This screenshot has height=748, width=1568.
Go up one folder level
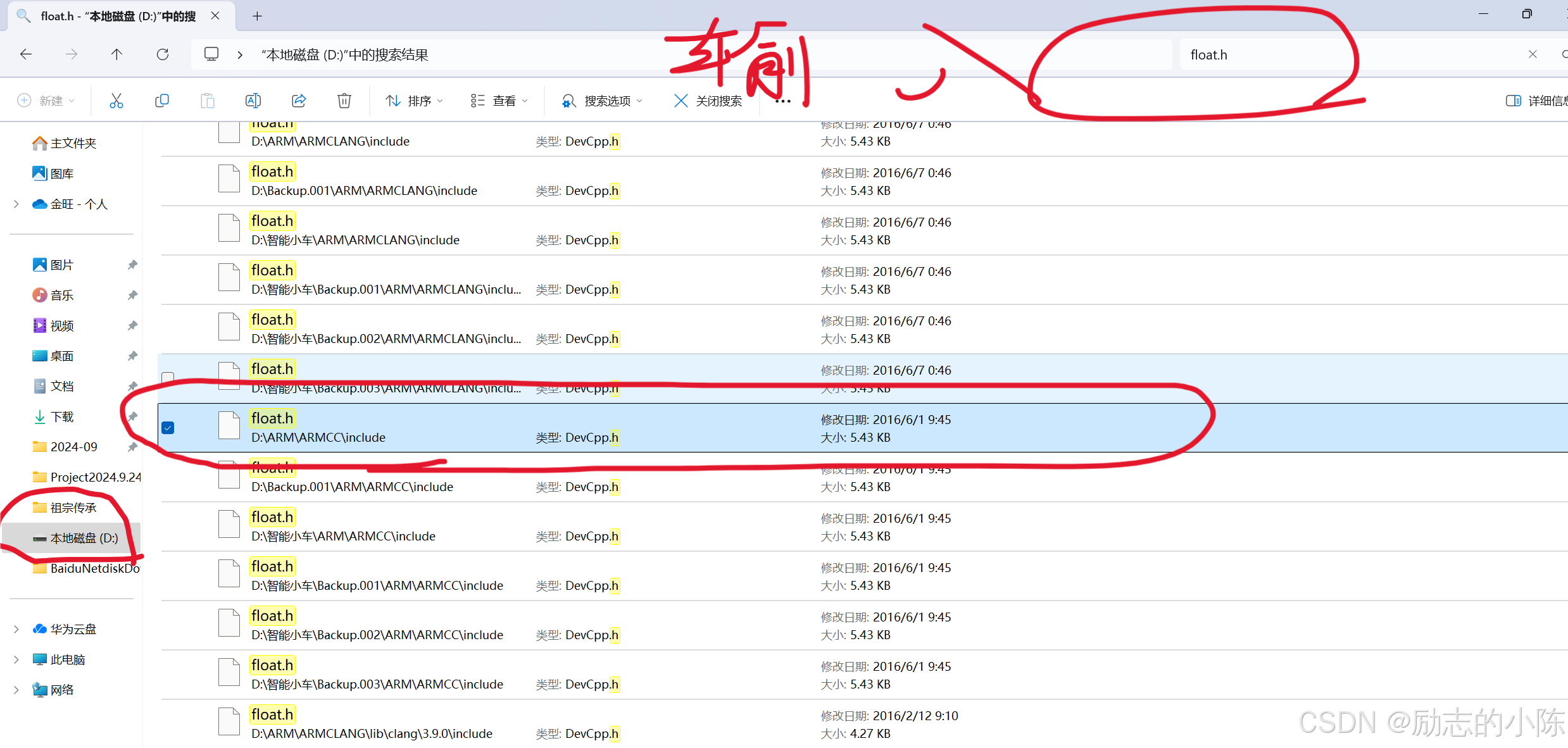(116, 54)
